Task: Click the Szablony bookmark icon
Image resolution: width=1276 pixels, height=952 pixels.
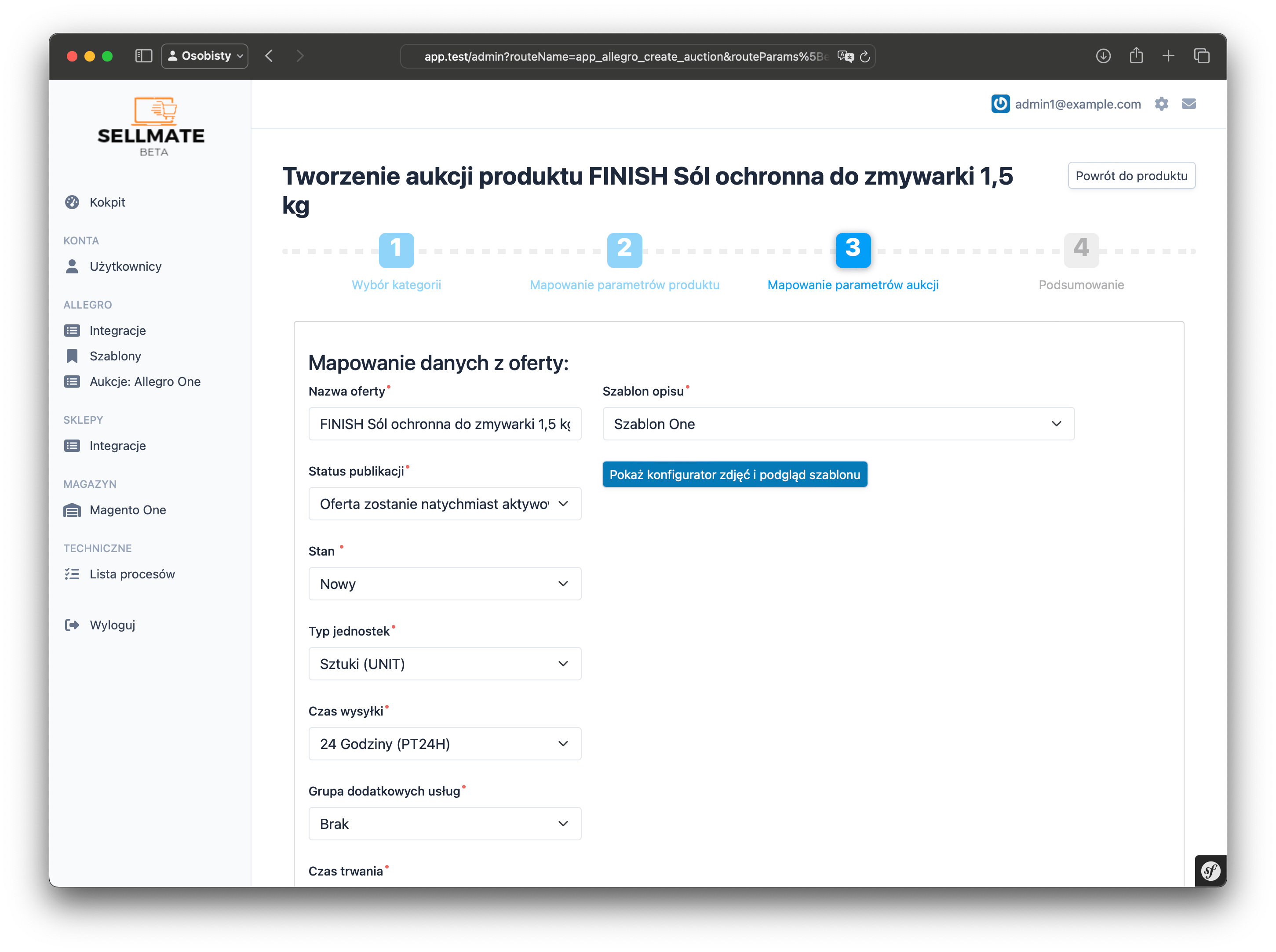Action: point(72,356)
